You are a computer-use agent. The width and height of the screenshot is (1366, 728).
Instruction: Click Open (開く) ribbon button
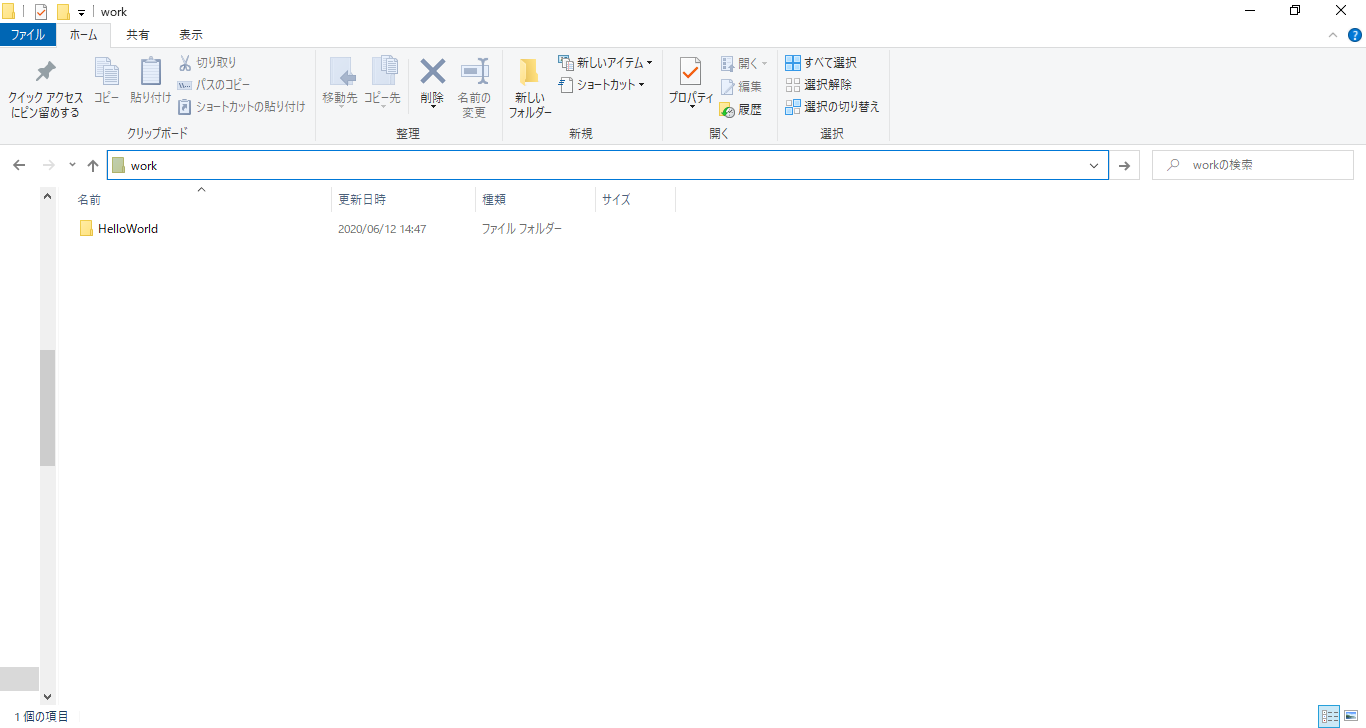pos(744,63)
